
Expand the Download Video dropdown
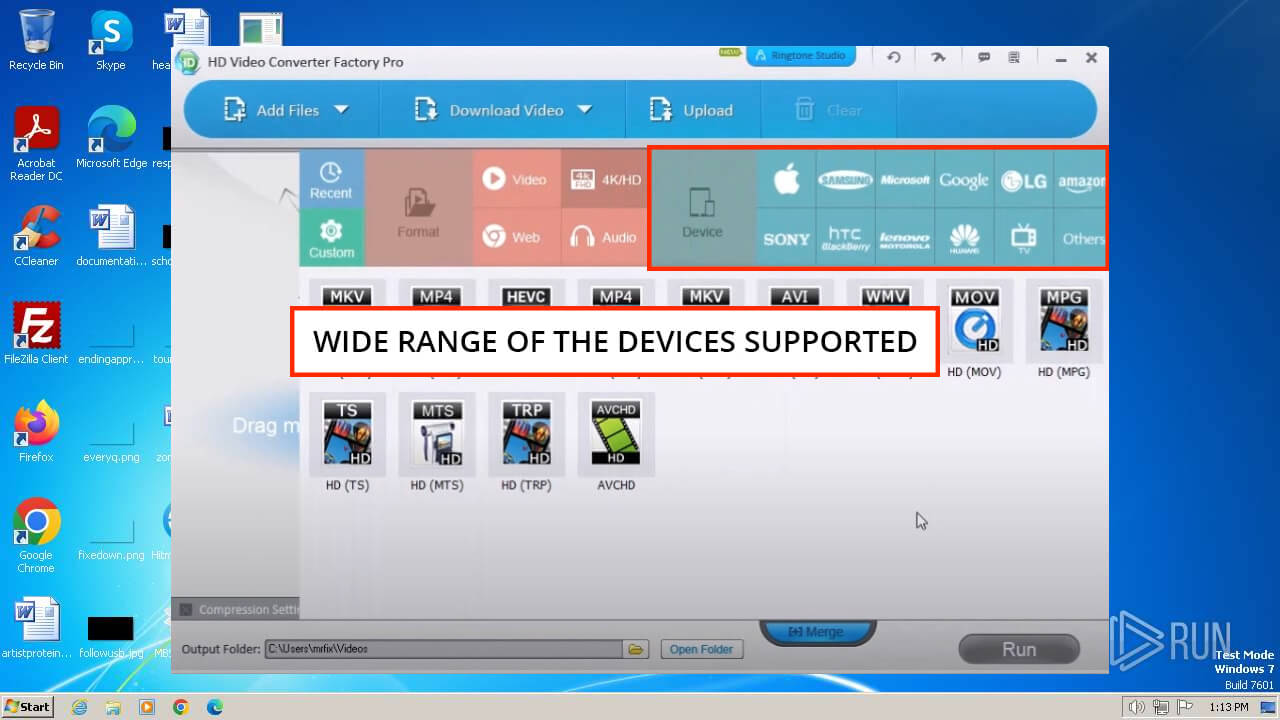pos(585,110)
